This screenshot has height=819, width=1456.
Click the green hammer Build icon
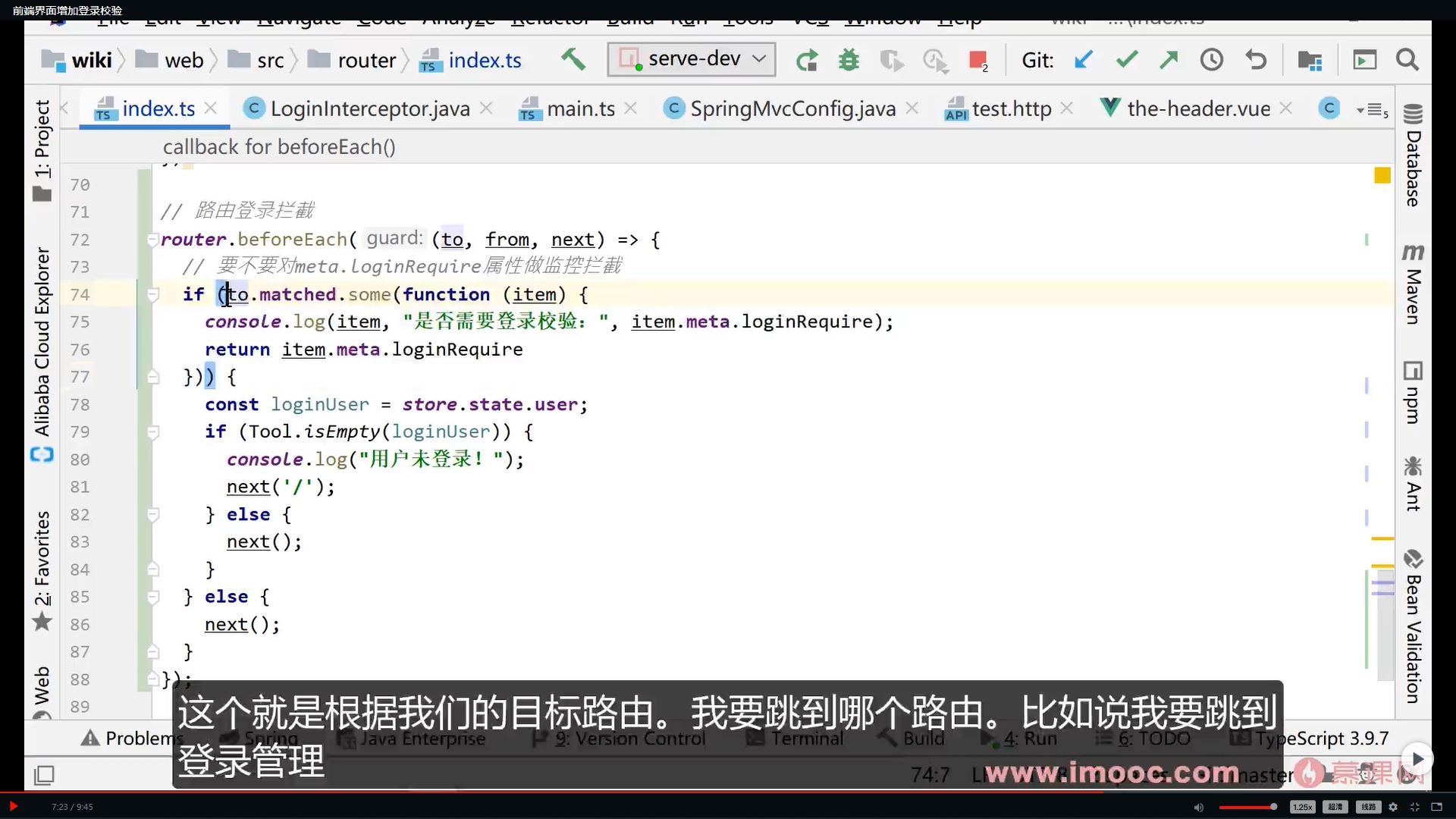coord(573,59)
